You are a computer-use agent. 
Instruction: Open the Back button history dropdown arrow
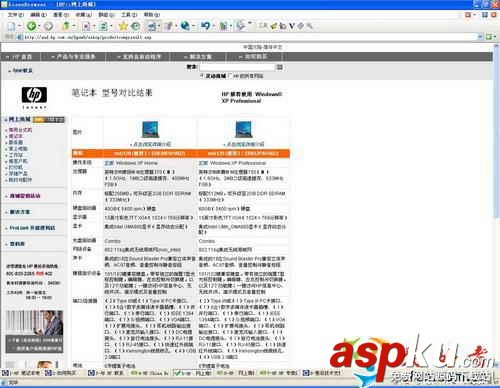coord(39,26)
